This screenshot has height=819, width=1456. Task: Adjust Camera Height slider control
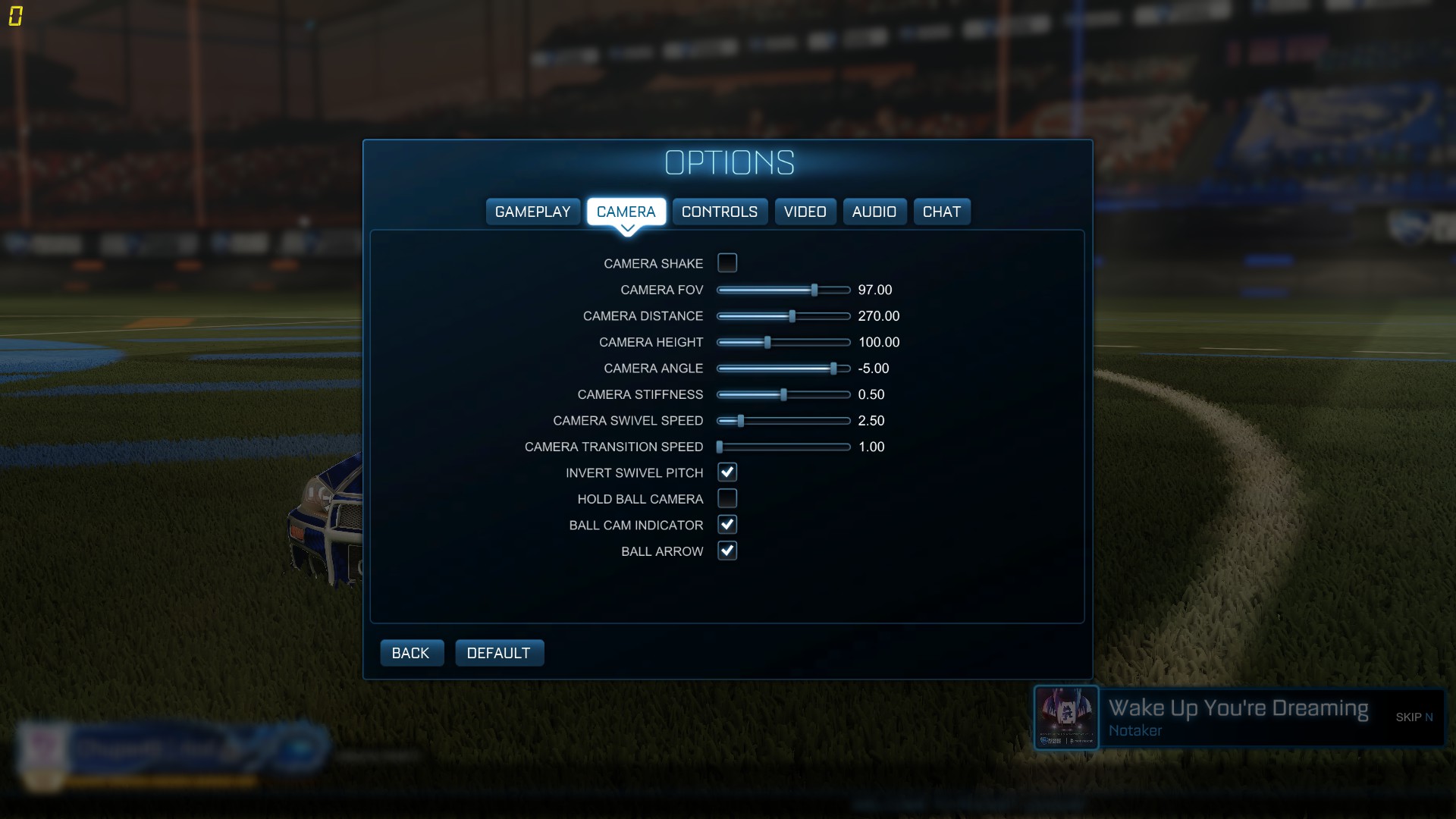click(x=769, y=342)
